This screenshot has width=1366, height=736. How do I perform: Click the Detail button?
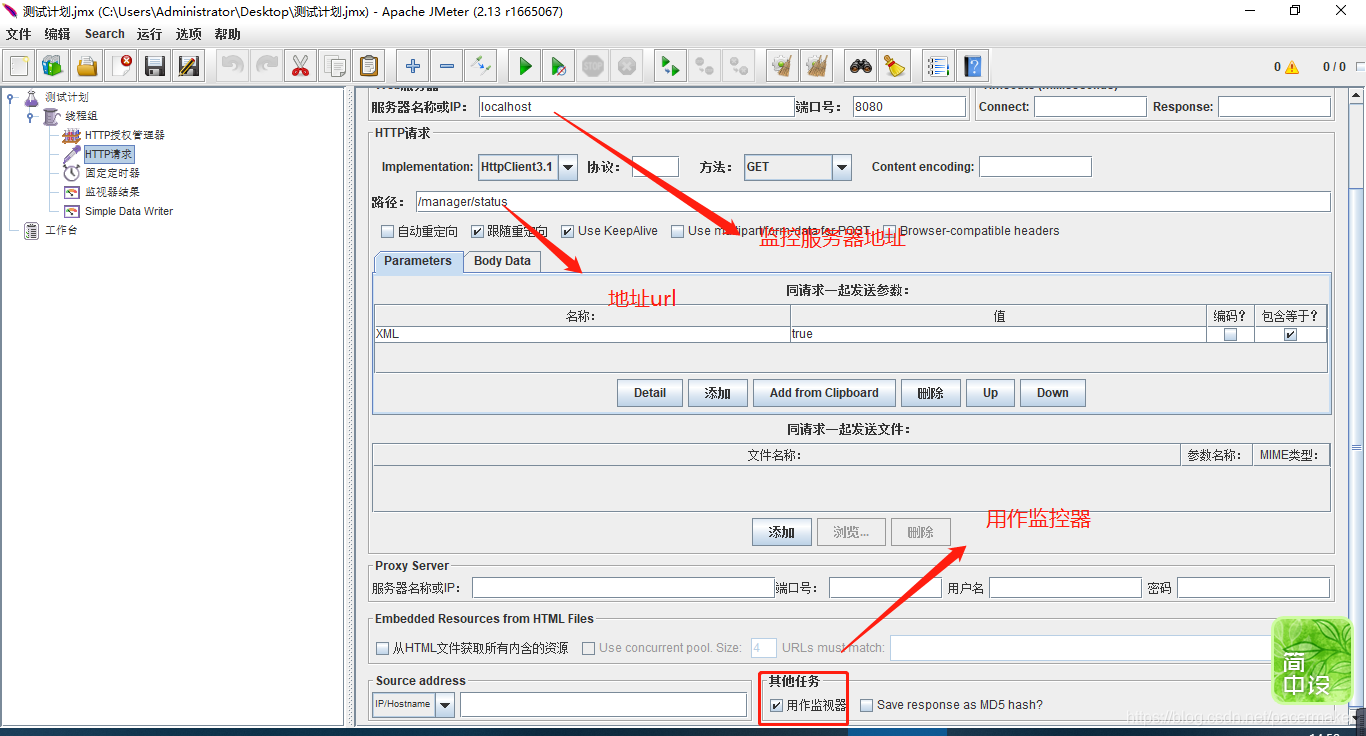(x=650, y=393)
